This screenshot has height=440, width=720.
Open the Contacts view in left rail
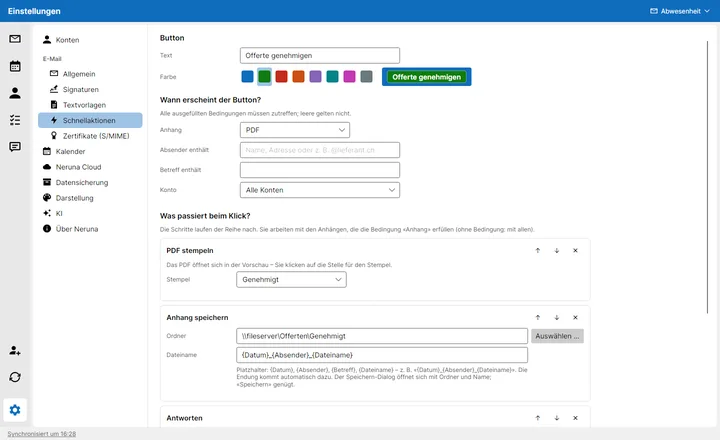15,93
